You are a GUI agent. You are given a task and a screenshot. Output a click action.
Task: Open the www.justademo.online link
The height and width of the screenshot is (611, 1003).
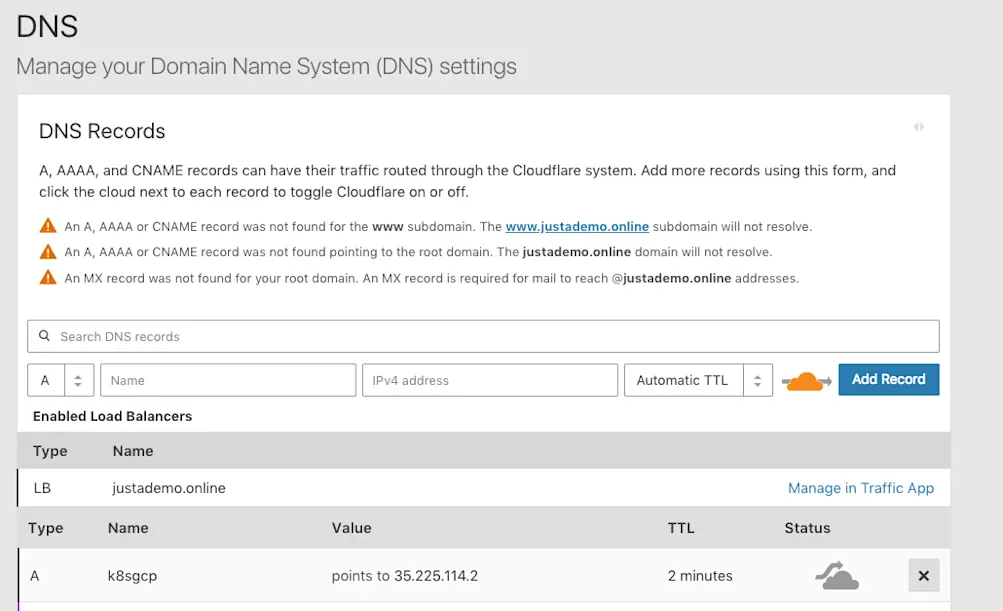pyautogui.click(x=577, y=226)
